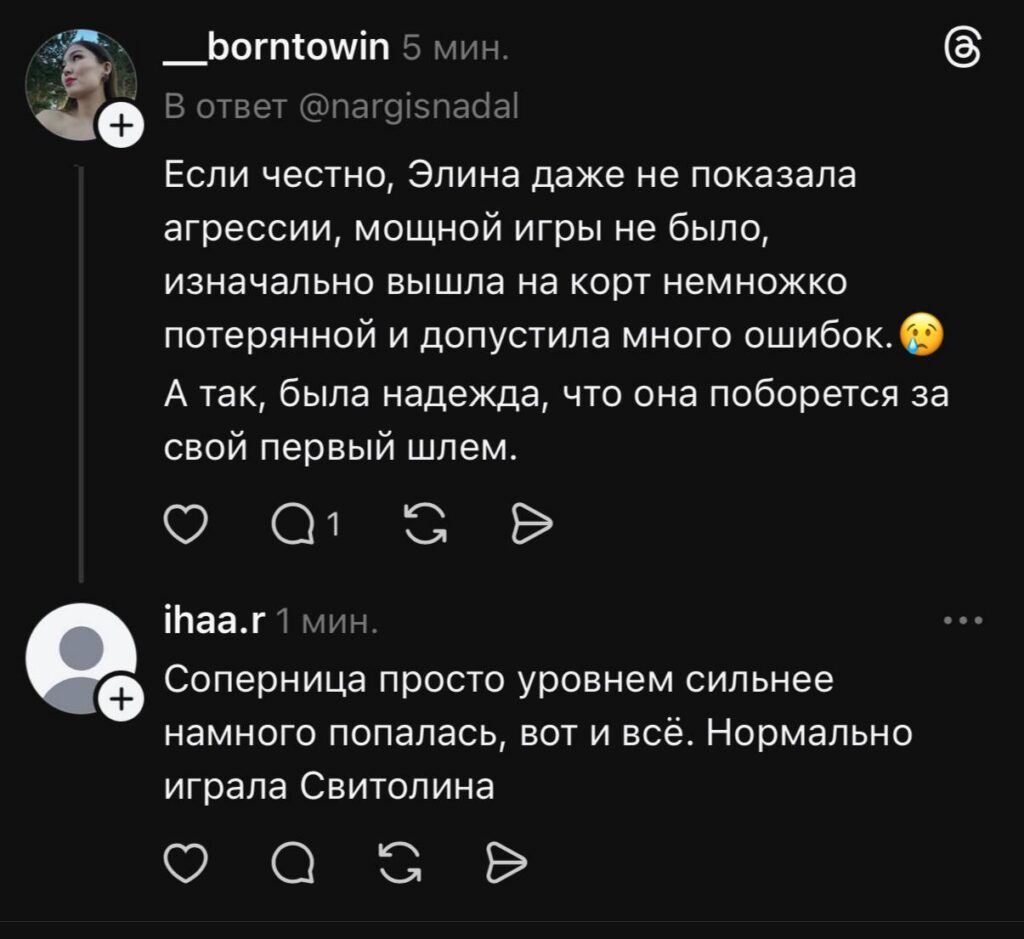The height and width of the screenshot is (939, 1024).
Task: Follow ihaa.r using plus badge
Action: click(118, 699)
